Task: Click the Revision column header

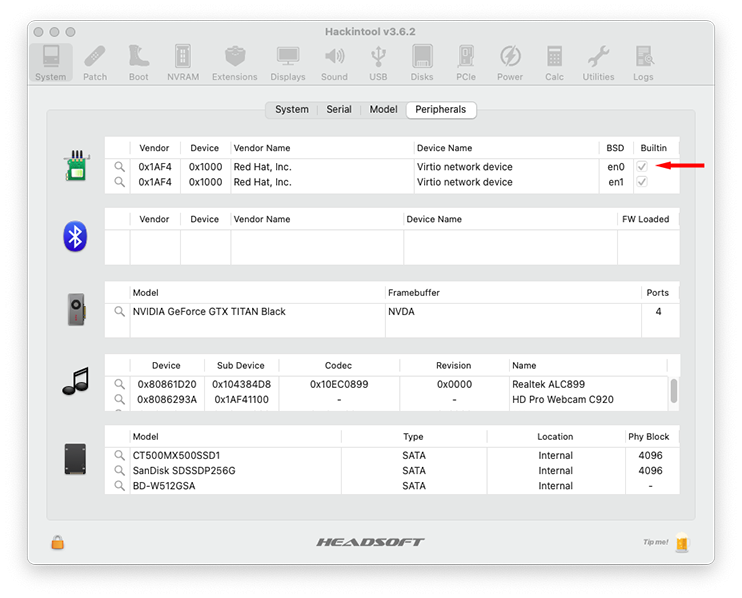Action: 453,366
